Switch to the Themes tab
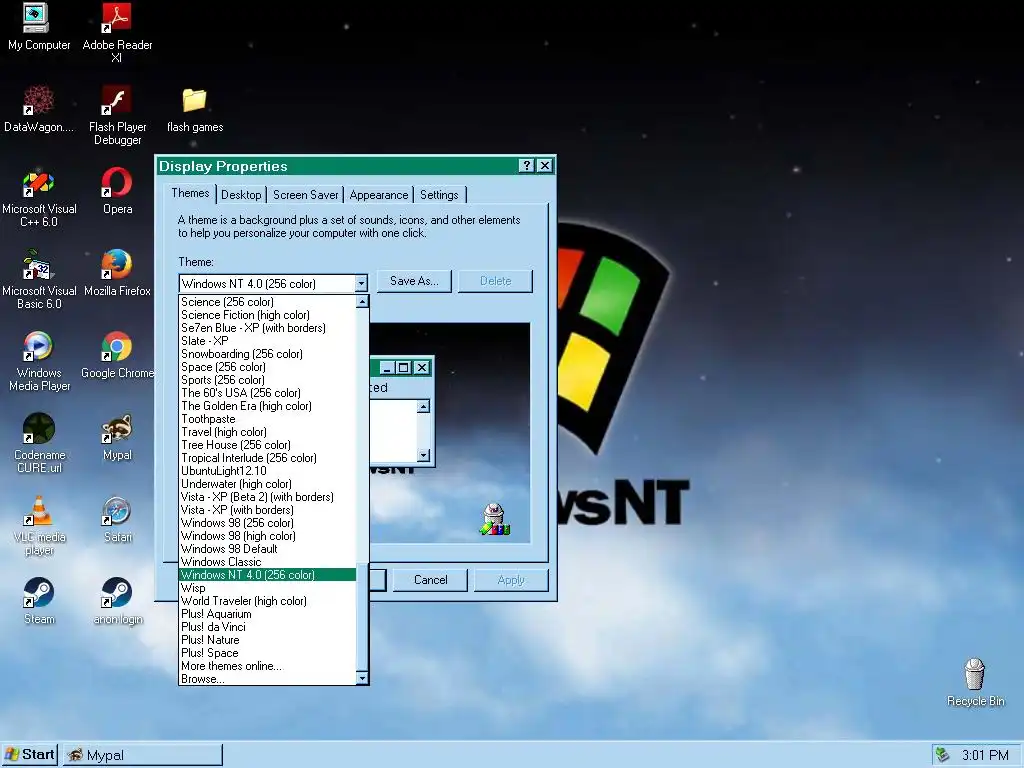This screenshot has height=768, width=1024. 190,193
